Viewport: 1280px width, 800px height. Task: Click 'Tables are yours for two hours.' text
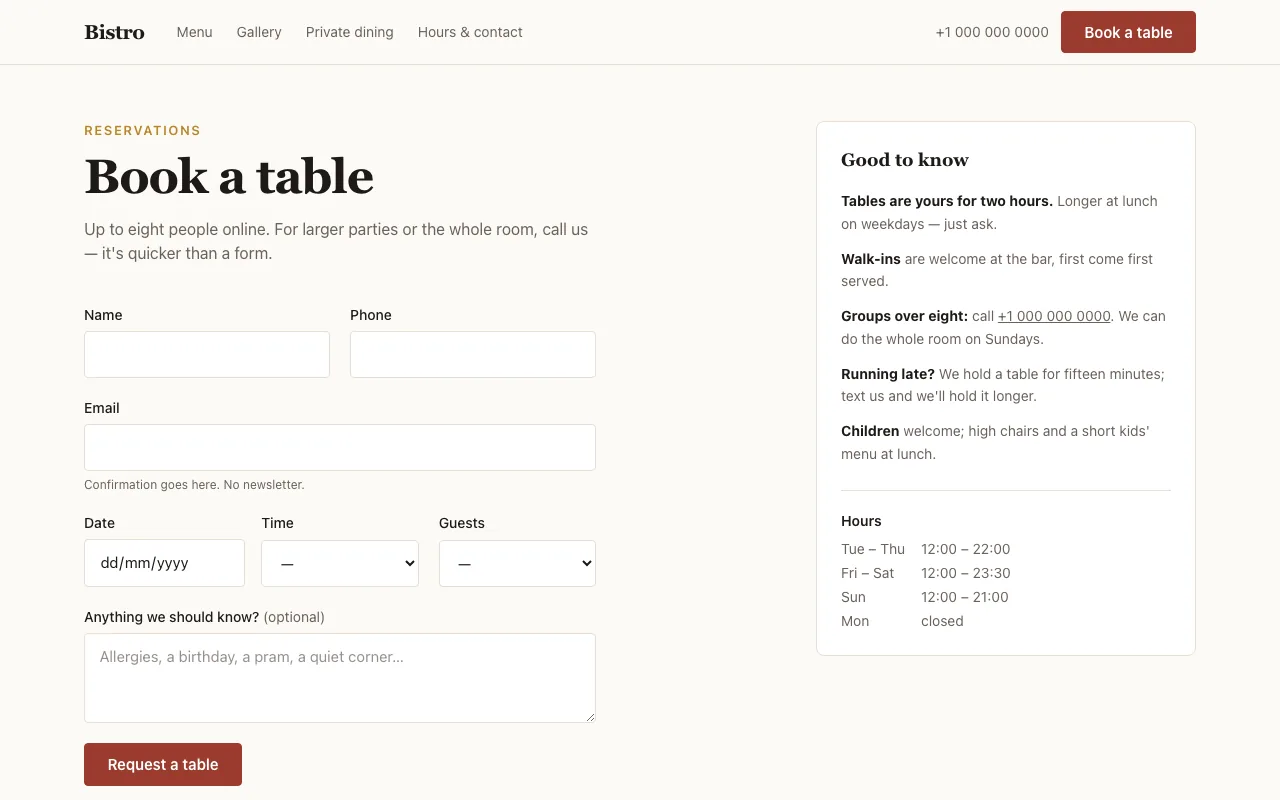pos(947,201)
